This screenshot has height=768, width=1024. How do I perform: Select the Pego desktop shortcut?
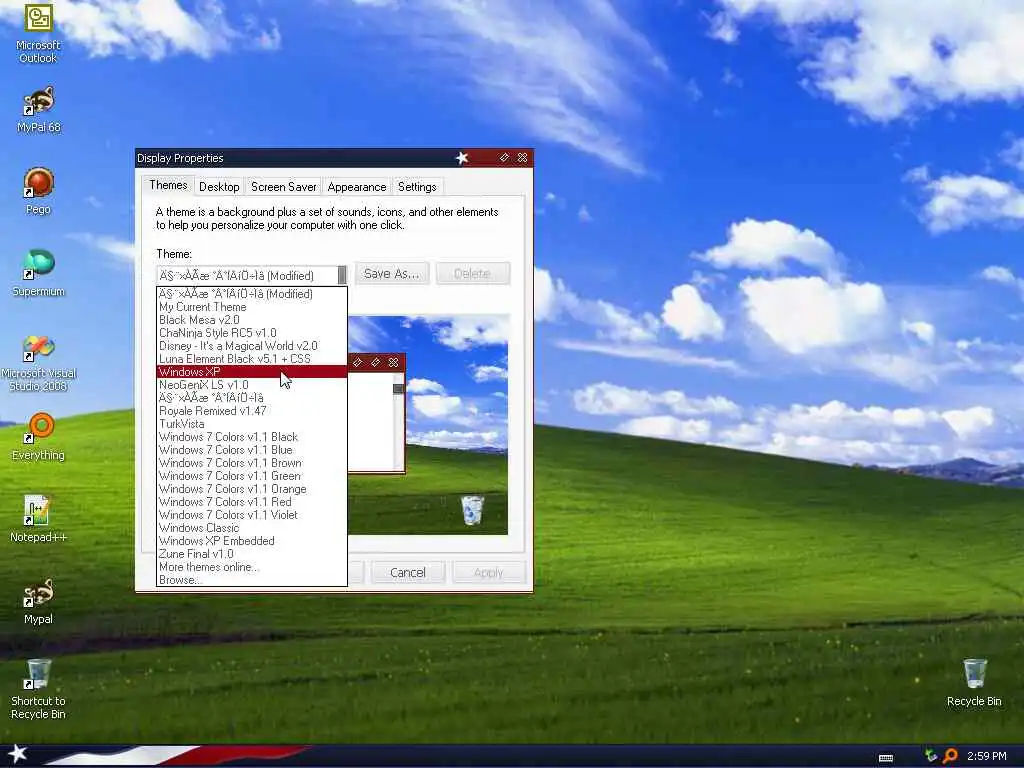pos(38,191)
